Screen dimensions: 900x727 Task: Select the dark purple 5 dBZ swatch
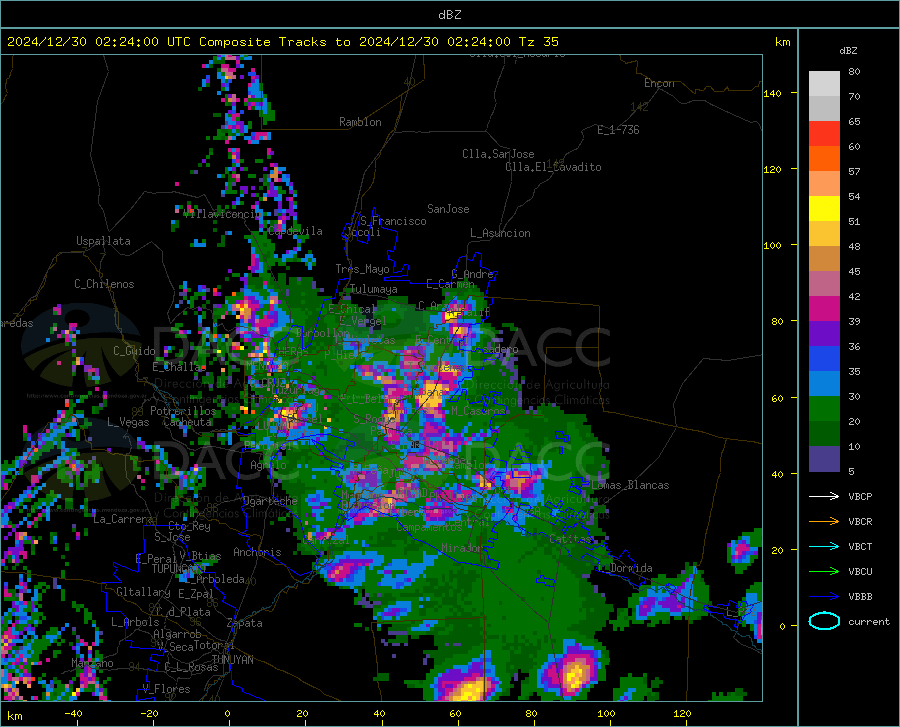(824, 459)
